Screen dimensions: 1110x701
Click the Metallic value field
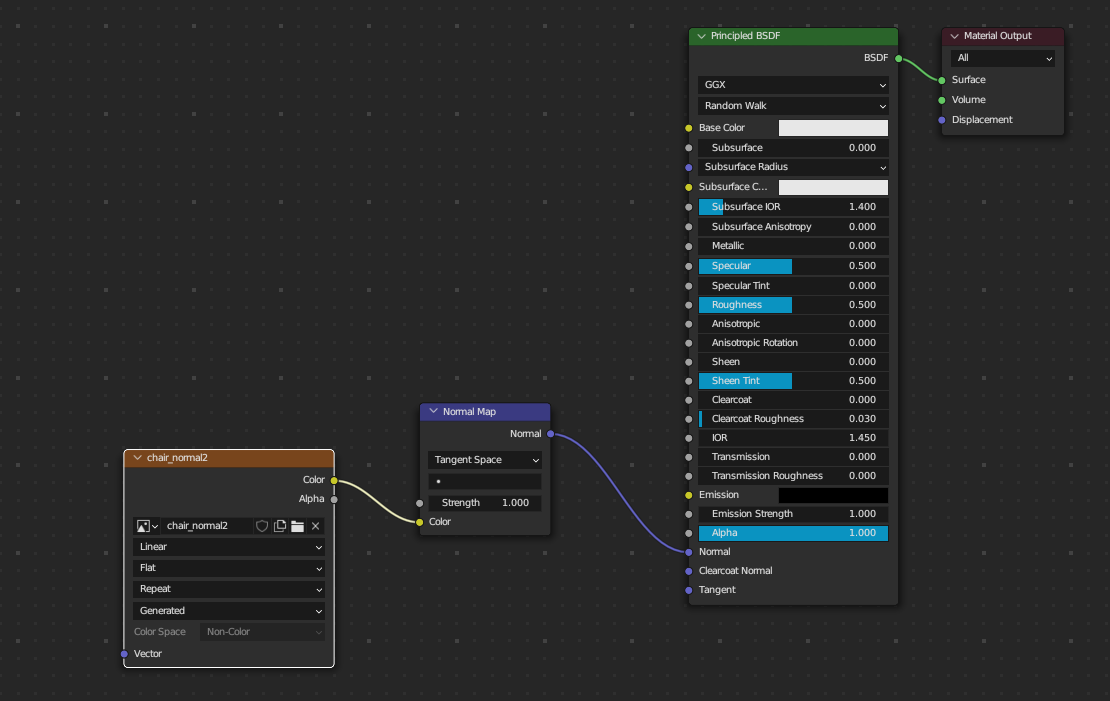click(x=793, y=246)
